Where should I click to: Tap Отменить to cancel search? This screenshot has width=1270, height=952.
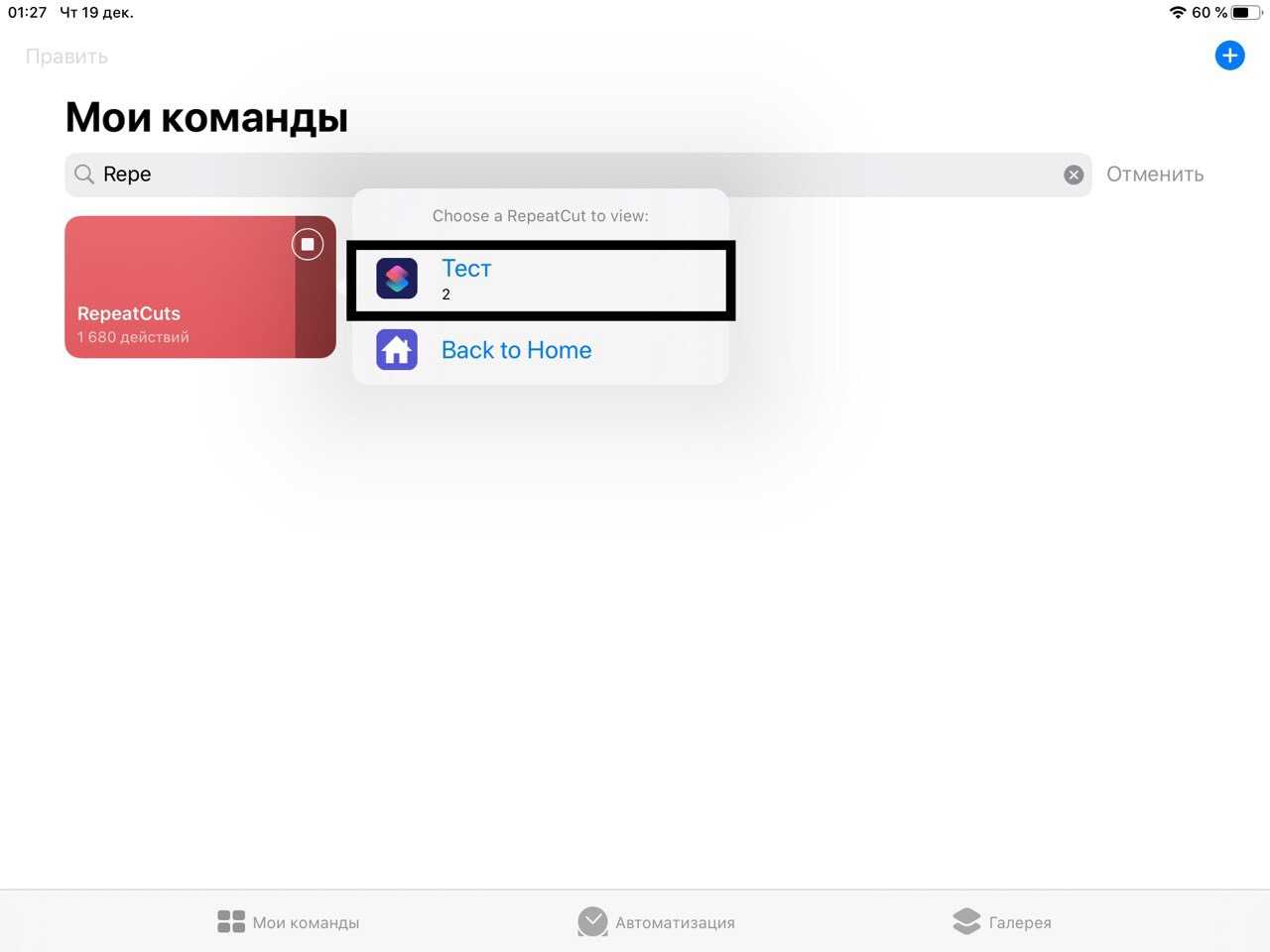point(1155,175)
